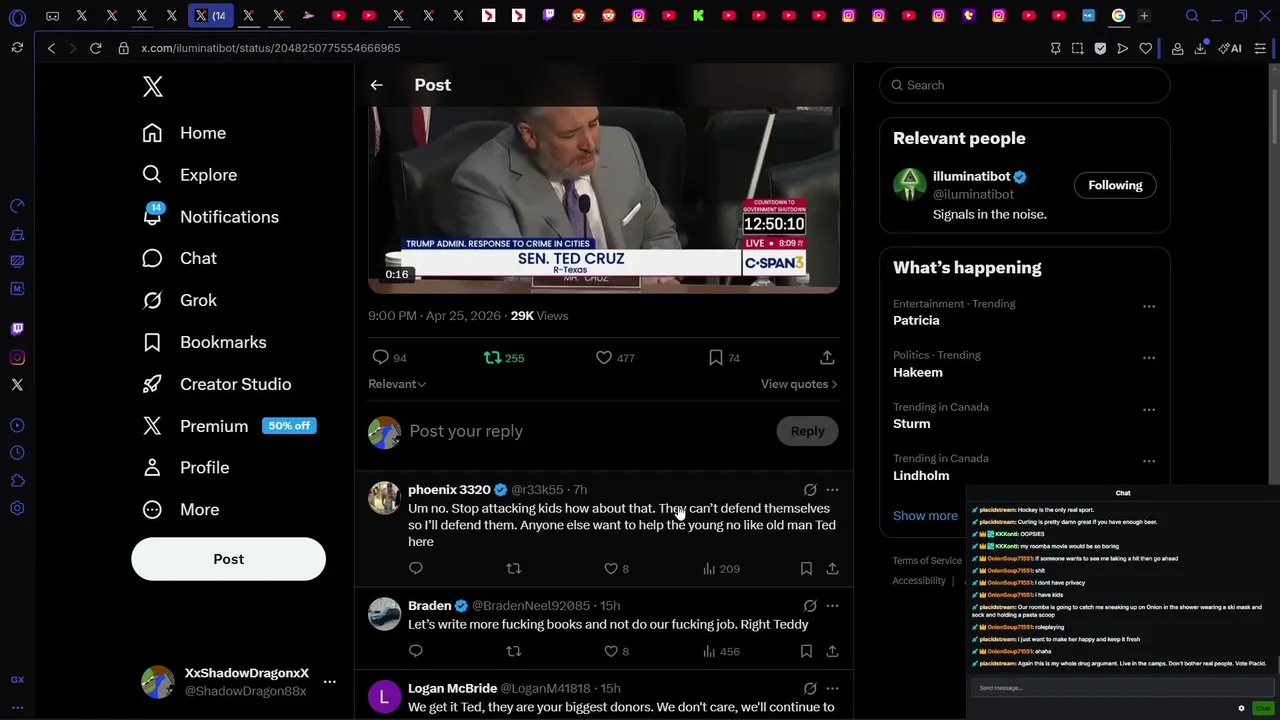Open Opera GX sidebar settings gear
1280x720 pixels.
[x=17, y=508]
